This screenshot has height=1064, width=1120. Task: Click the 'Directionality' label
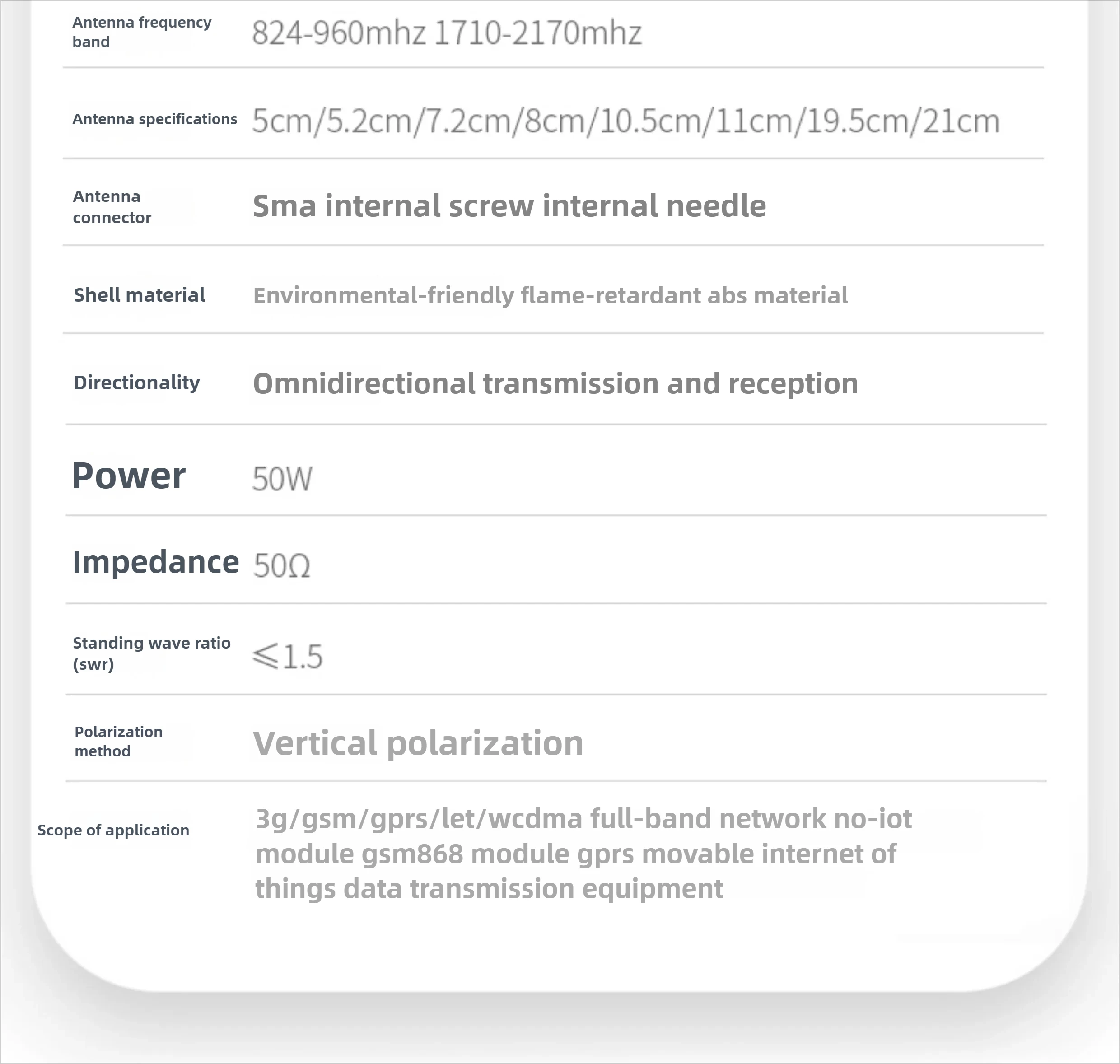[x=137, y=382]
